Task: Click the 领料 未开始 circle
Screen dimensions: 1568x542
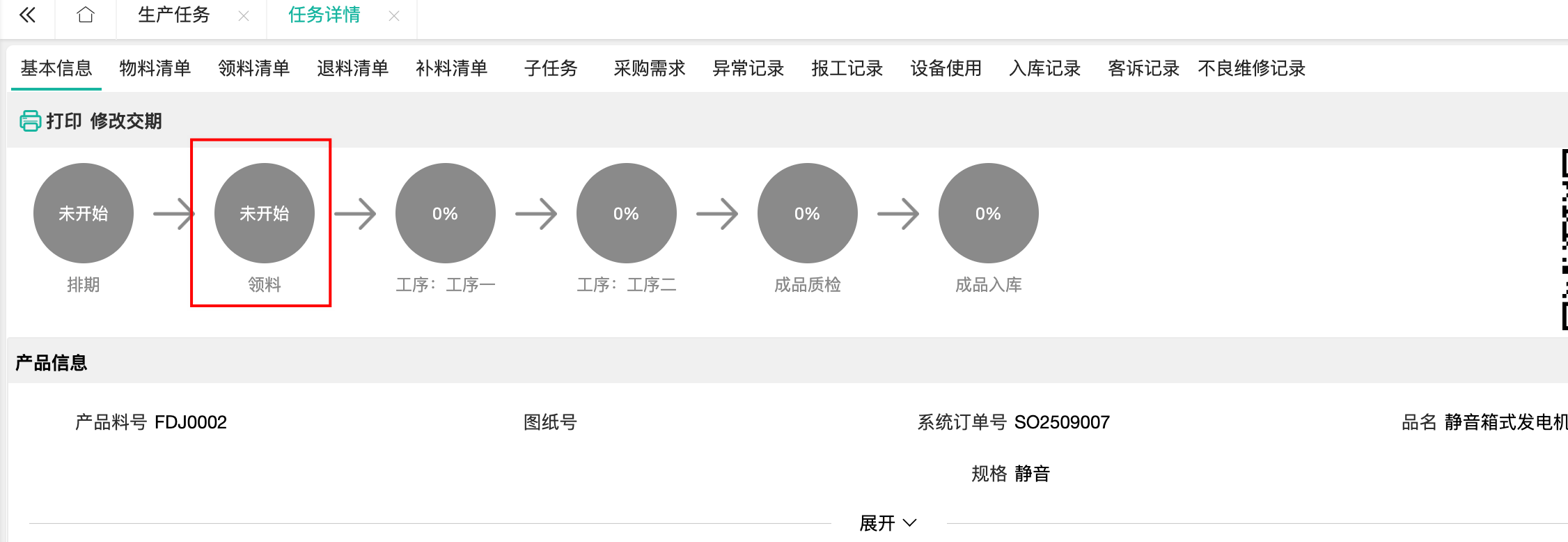Action: 265,213
